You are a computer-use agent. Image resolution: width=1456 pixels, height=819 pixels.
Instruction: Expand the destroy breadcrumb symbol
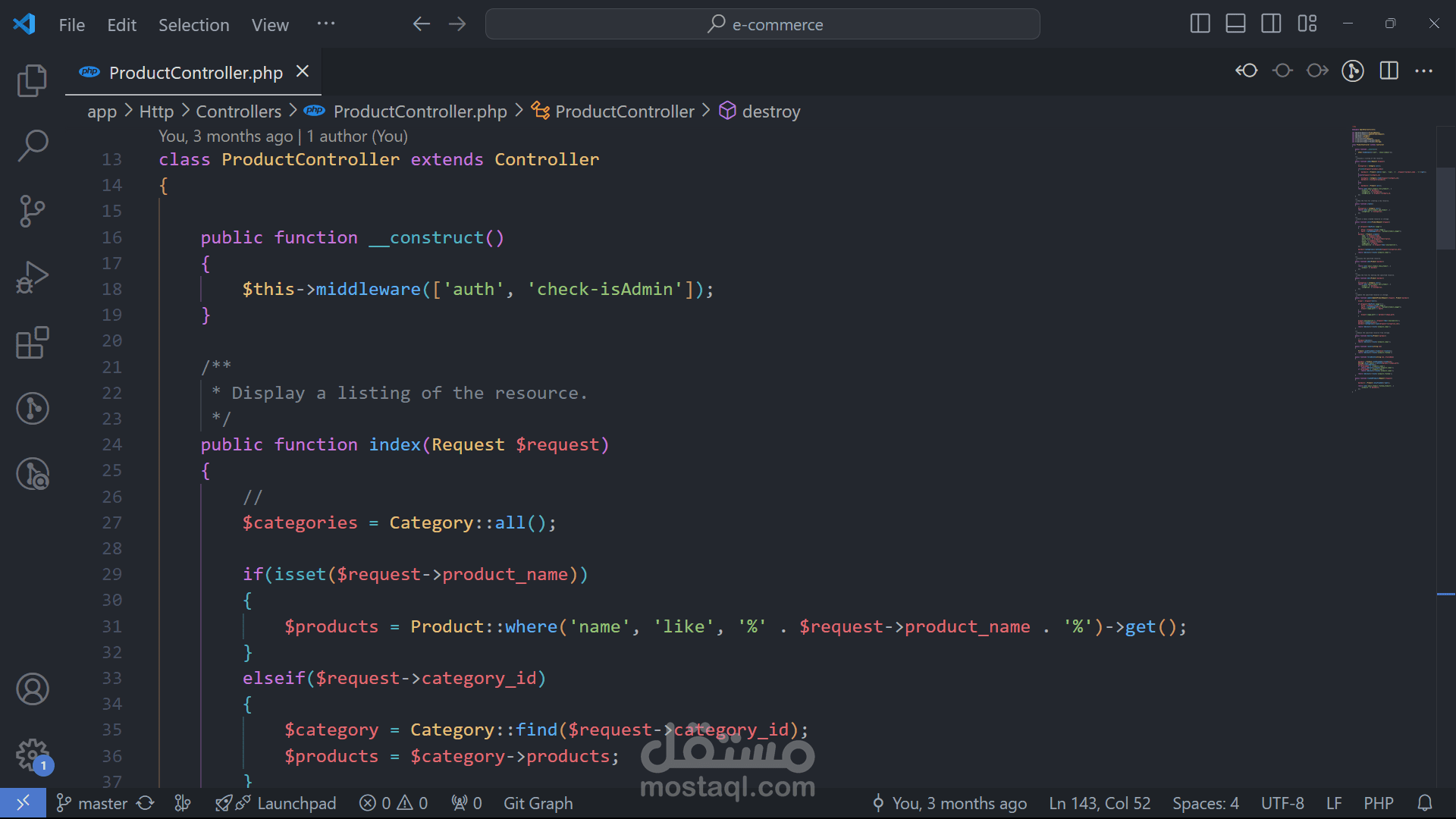click(x=770, y=111)
